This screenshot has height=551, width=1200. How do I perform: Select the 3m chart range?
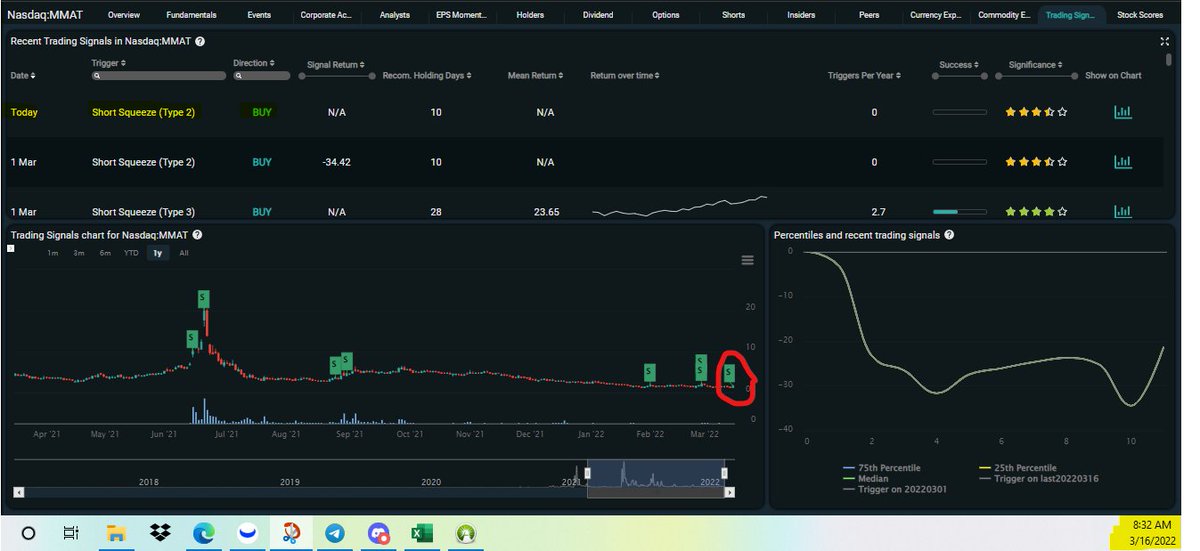tap(79, 253)
